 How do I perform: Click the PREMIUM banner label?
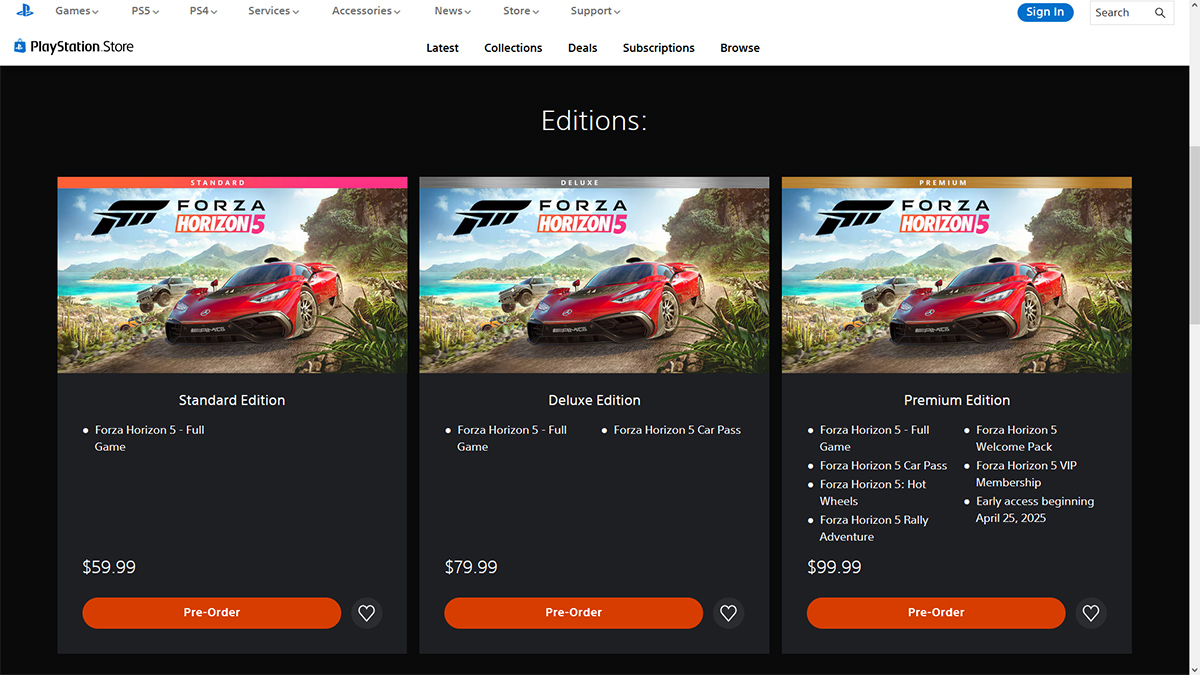(x=943, y=183)
